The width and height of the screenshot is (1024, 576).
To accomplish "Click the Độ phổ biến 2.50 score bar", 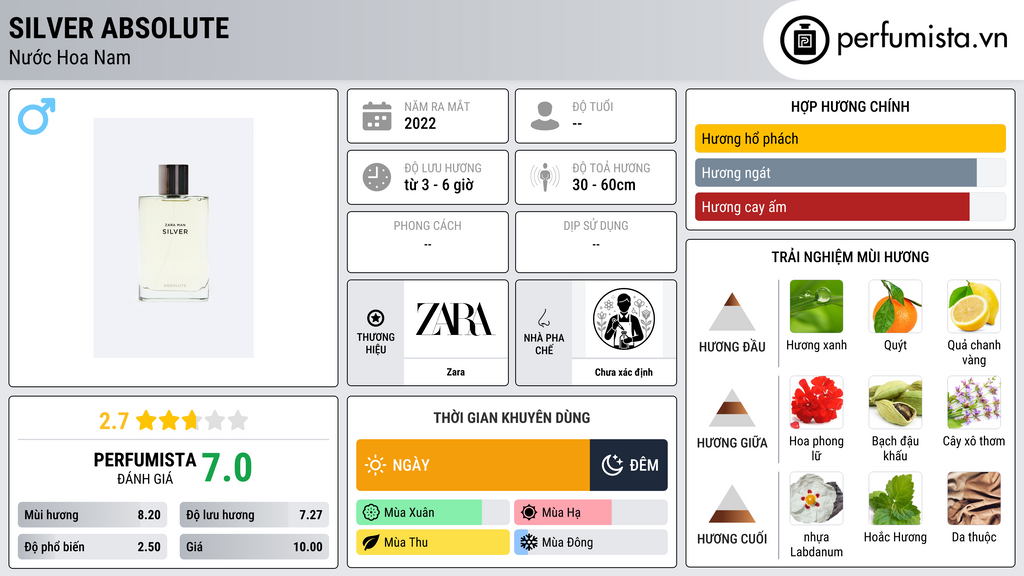I will tap(92, 547).
